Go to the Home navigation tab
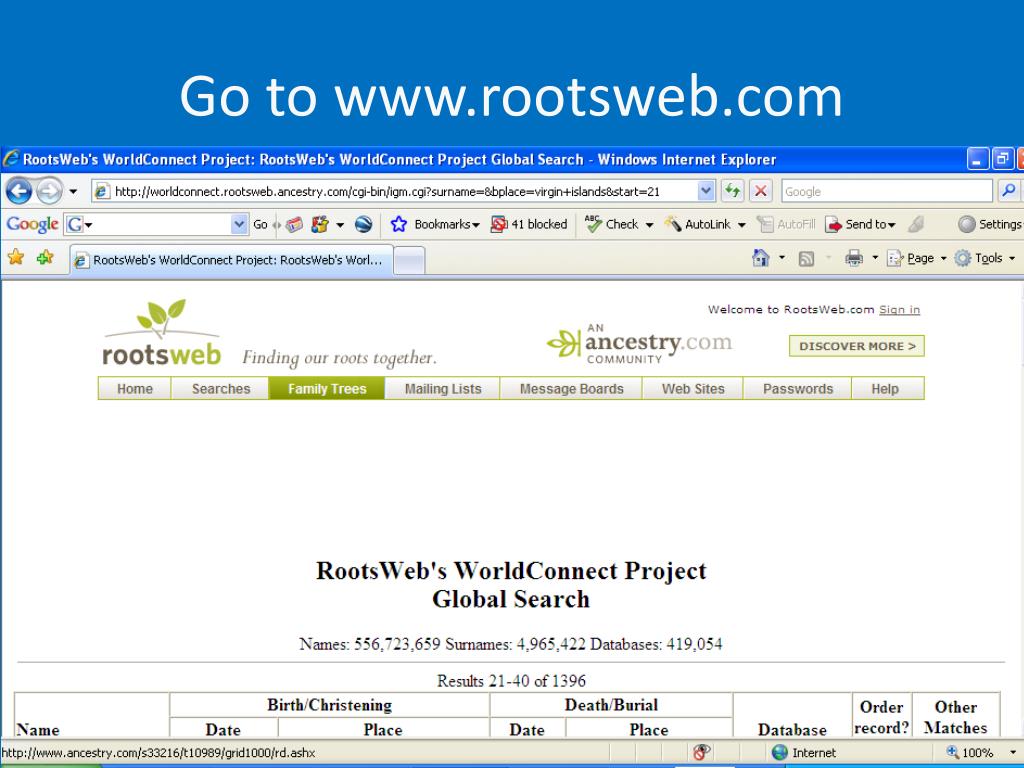 point(135,389)
